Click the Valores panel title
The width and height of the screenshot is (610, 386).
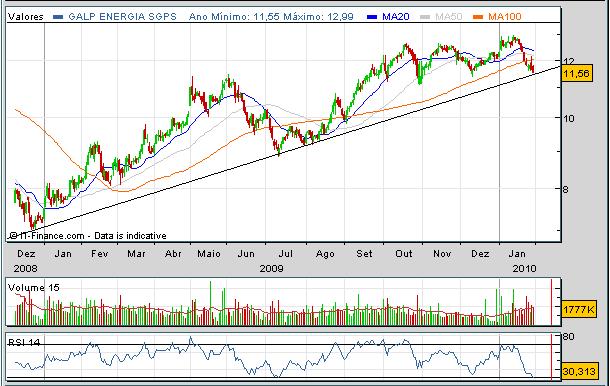(x=26, y=17)
